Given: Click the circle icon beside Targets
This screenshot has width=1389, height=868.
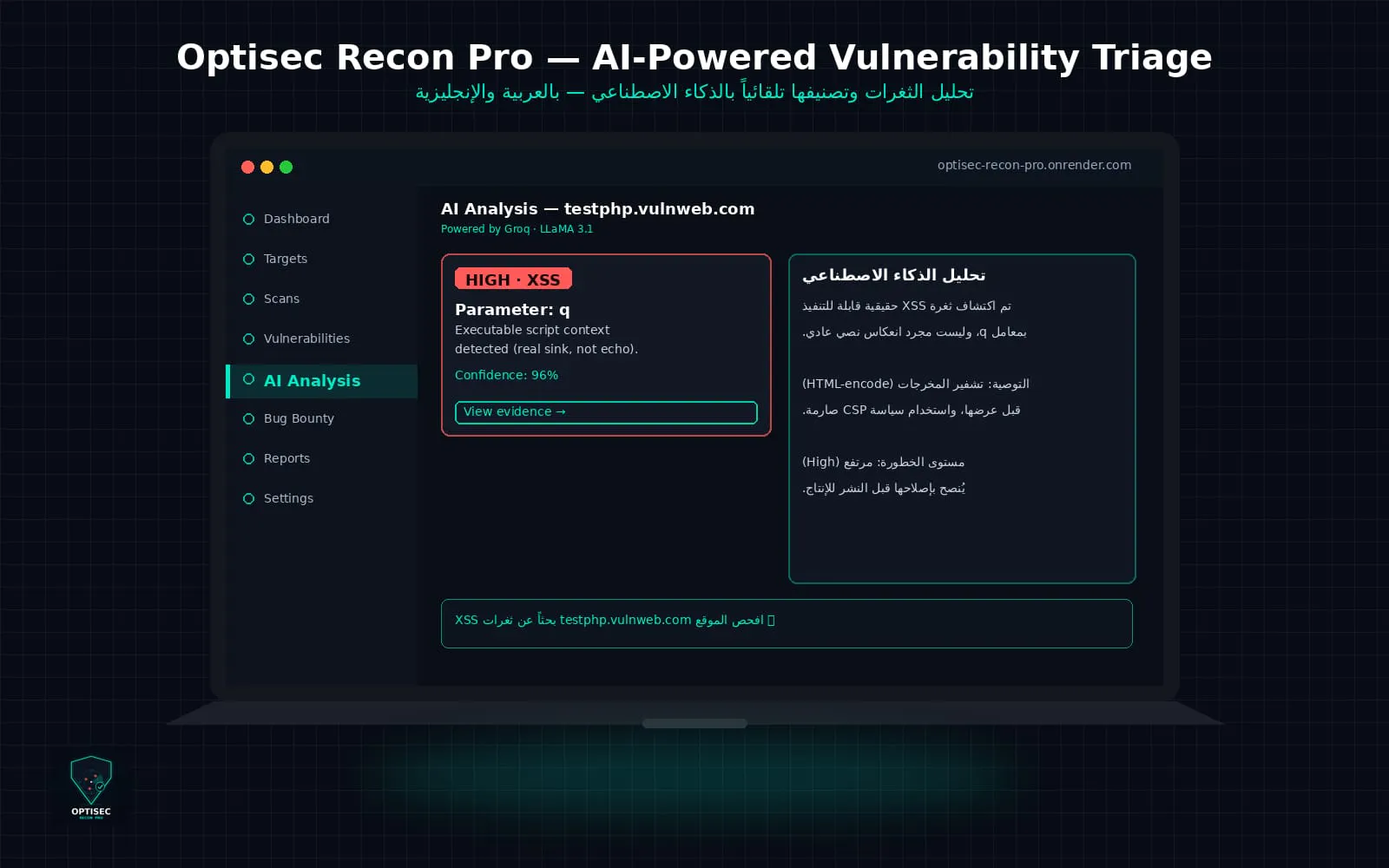Looking at the screenshot, I should coord(248,259).
